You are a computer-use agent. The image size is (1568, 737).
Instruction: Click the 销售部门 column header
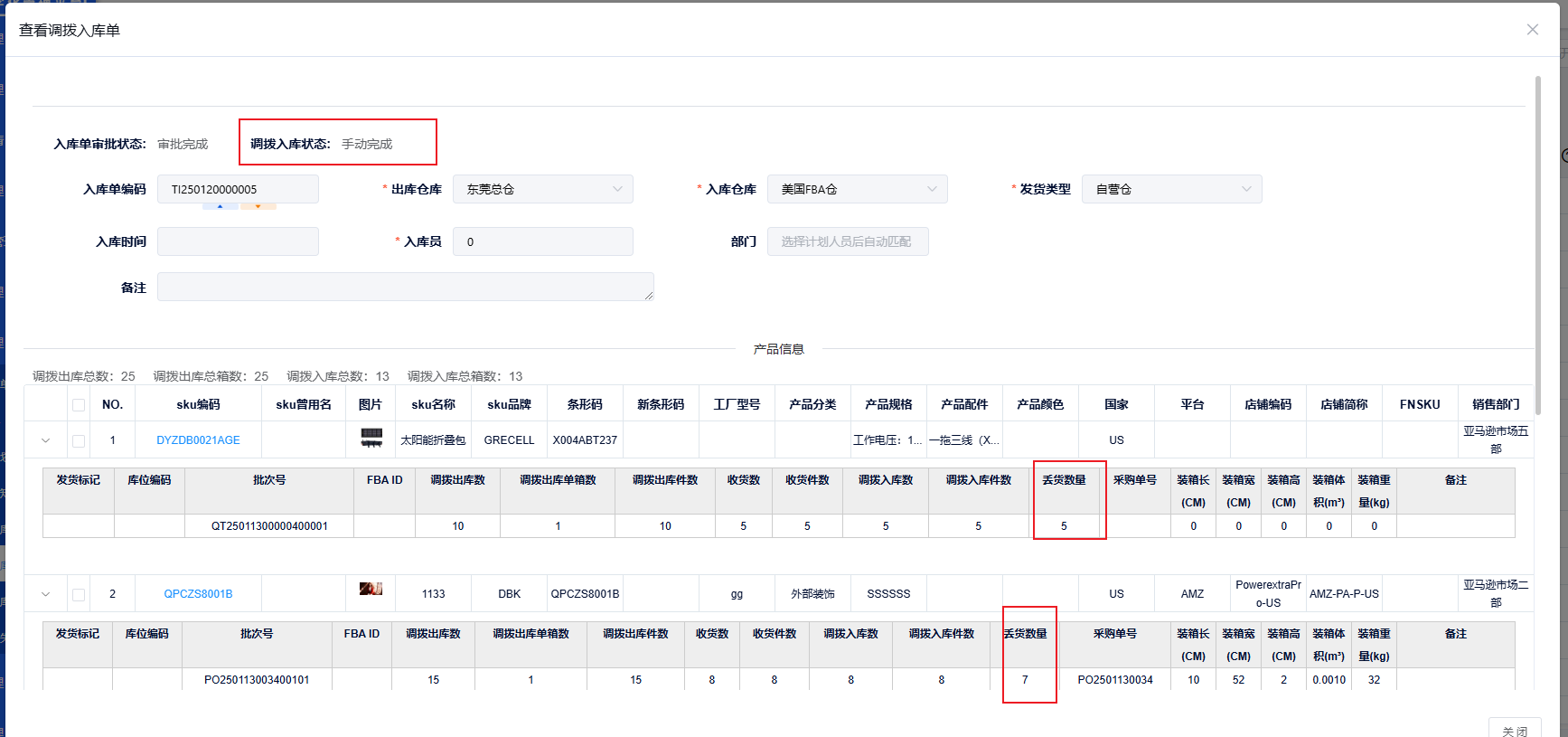tap(1496, 404)
